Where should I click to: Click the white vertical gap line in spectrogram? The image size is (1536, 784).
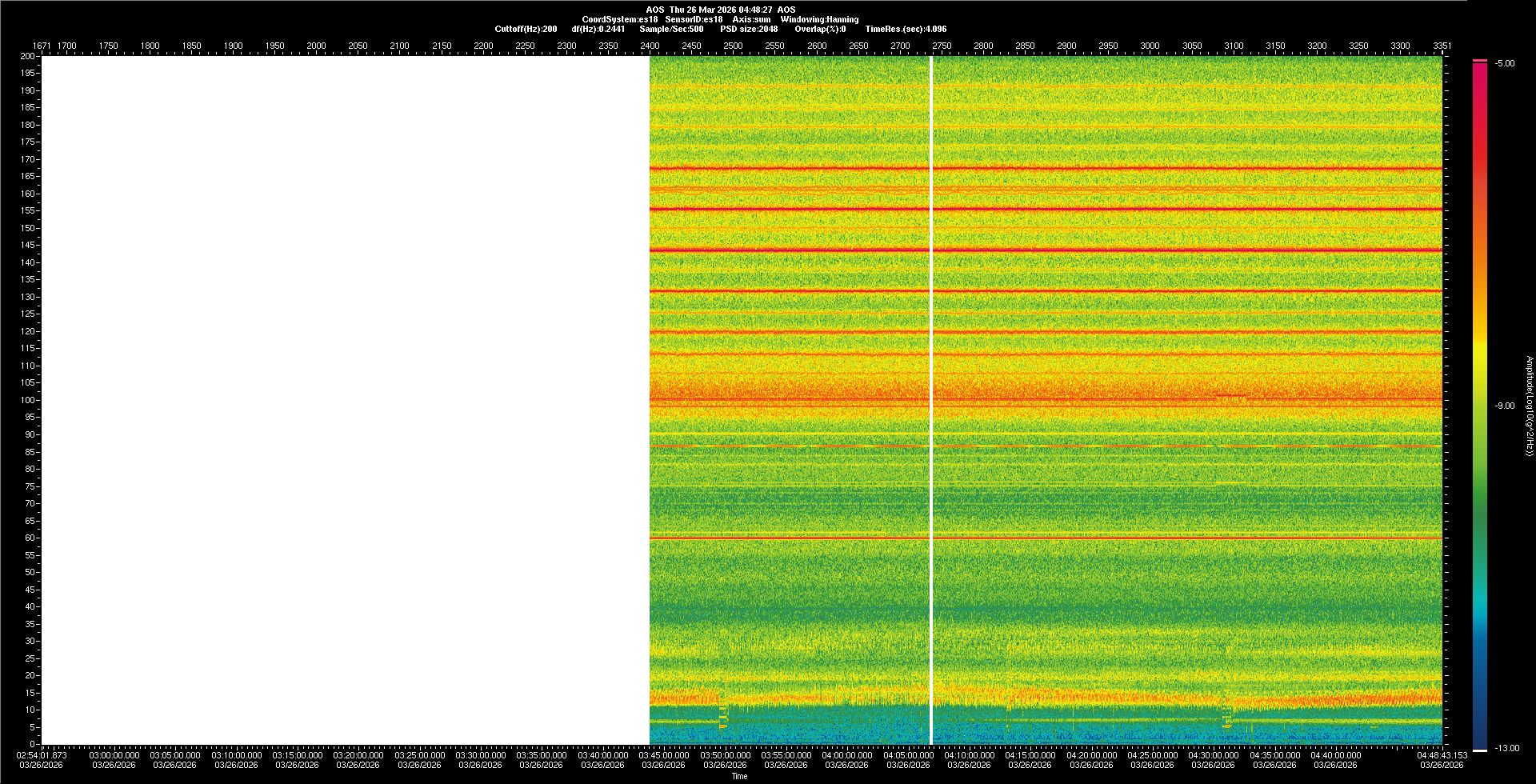click(931, 400)
